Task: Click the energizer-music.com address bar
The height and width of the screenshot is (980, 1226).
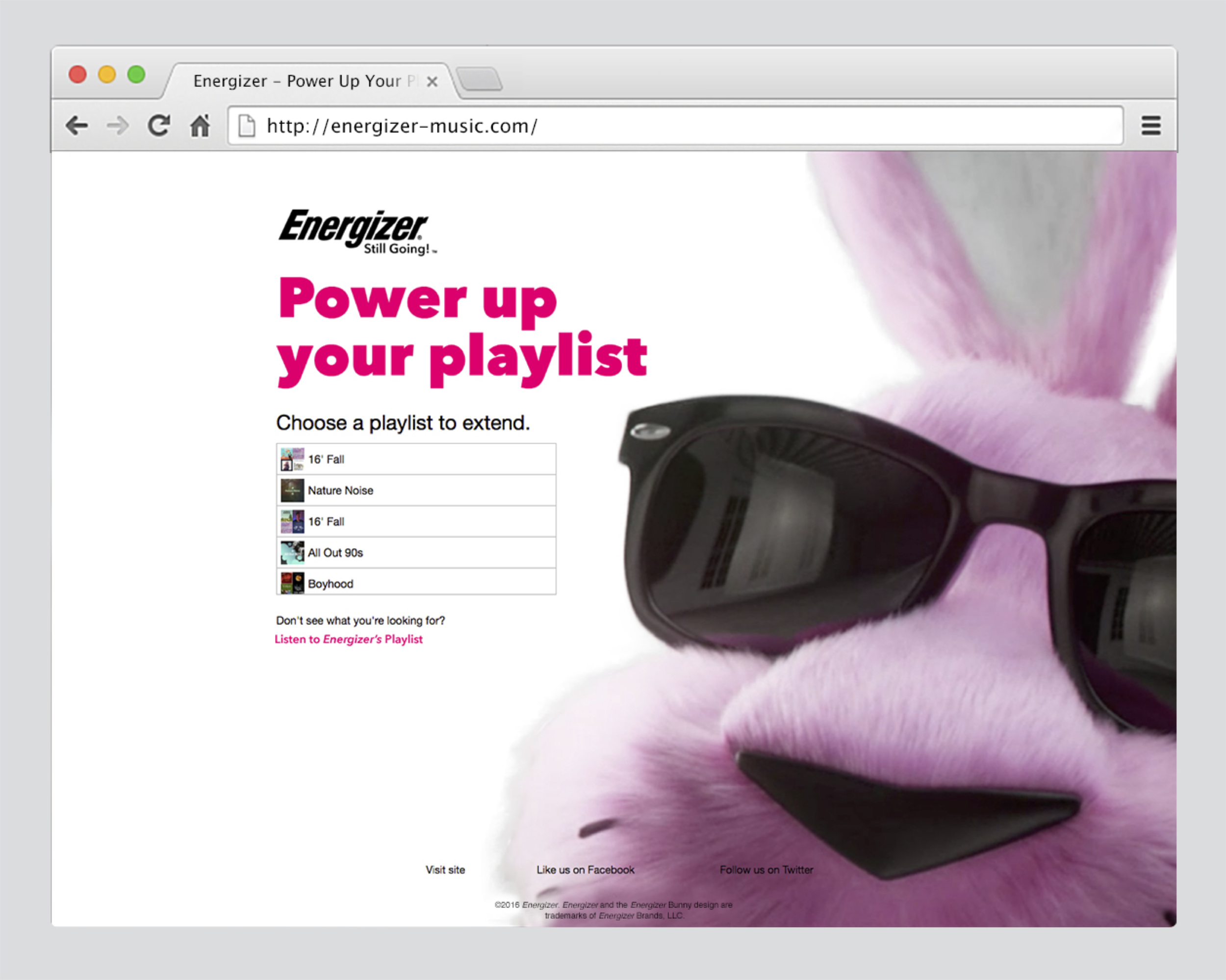Action: (x=675, y=126)
